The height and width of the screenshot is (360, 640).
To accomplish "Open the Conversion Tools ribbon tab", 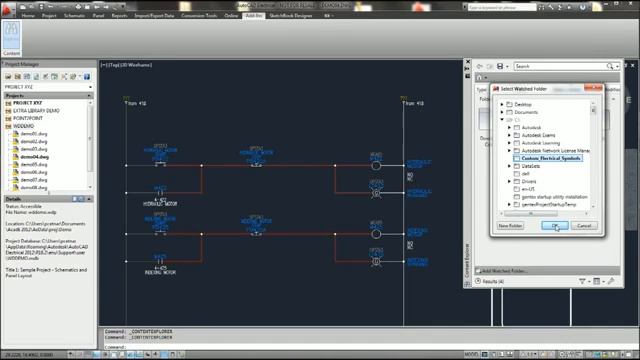I will coord(199,16).
